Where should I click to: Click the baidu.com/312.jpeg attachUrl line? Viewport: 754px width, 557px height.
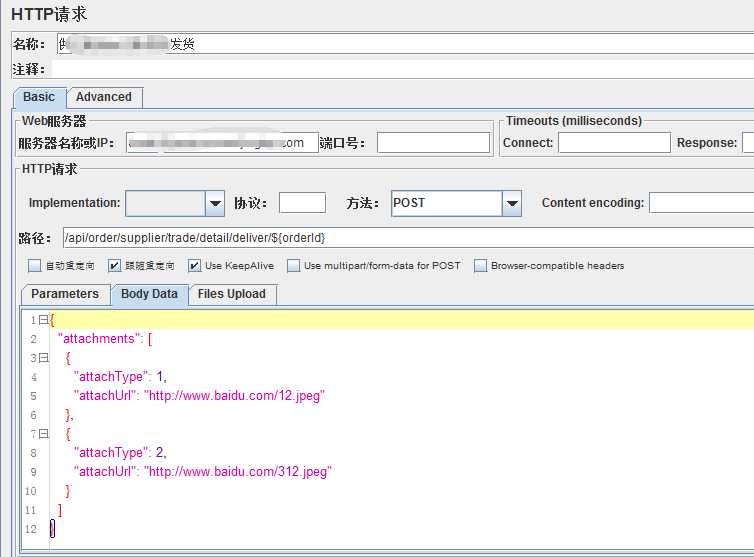pos(202,472)
